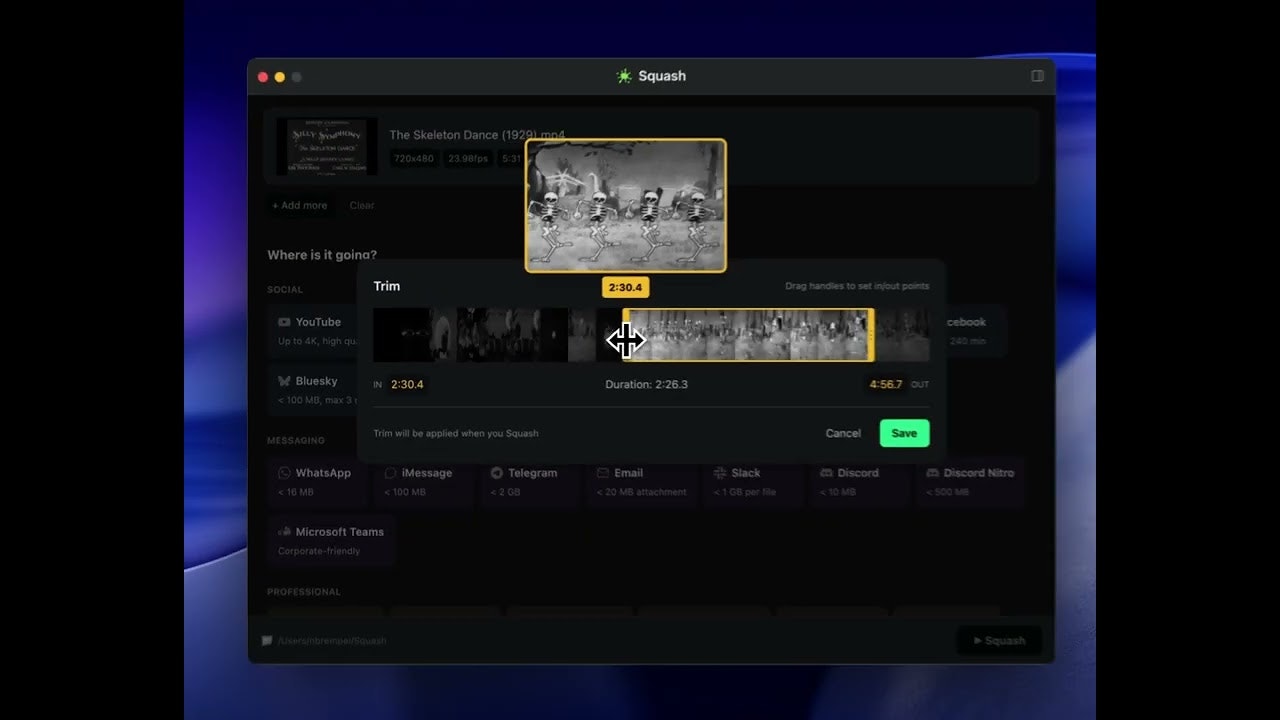Open the output folder path
The width and height of the screenshot is (1280, 720).
pos(332,640)
